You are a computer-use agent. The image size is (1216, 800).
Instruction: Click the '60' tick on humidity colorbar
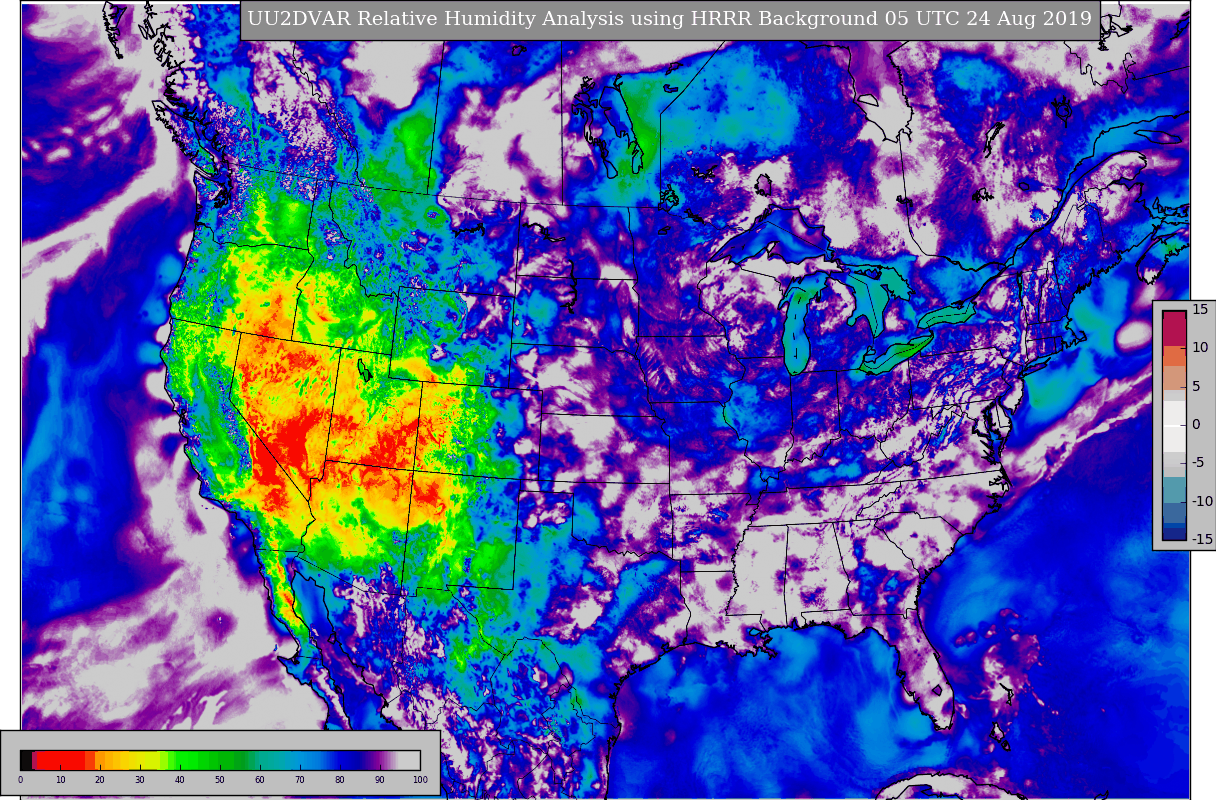260,779
